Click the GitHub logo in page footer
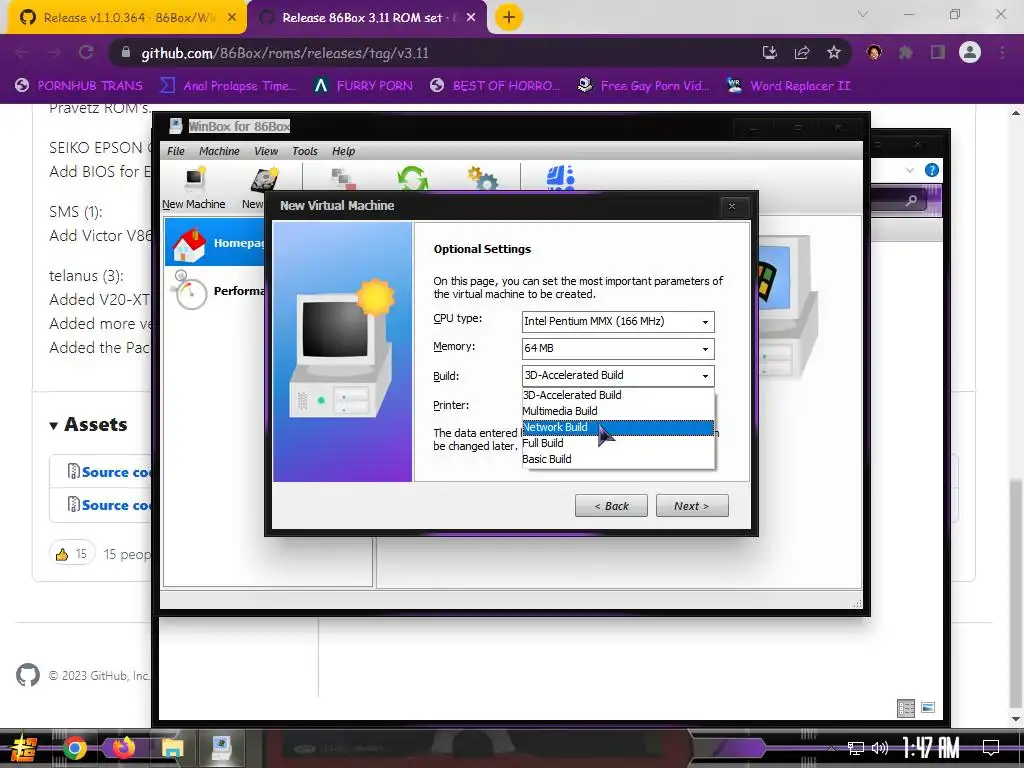Viewport: 1024px width, 768px height. (x=28, y=675)
